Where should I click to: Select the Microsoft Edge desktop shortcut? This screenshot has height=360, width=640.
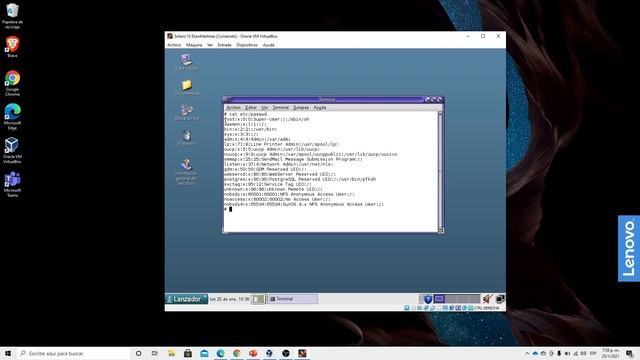pyautogui.click(x=12, y=117)
